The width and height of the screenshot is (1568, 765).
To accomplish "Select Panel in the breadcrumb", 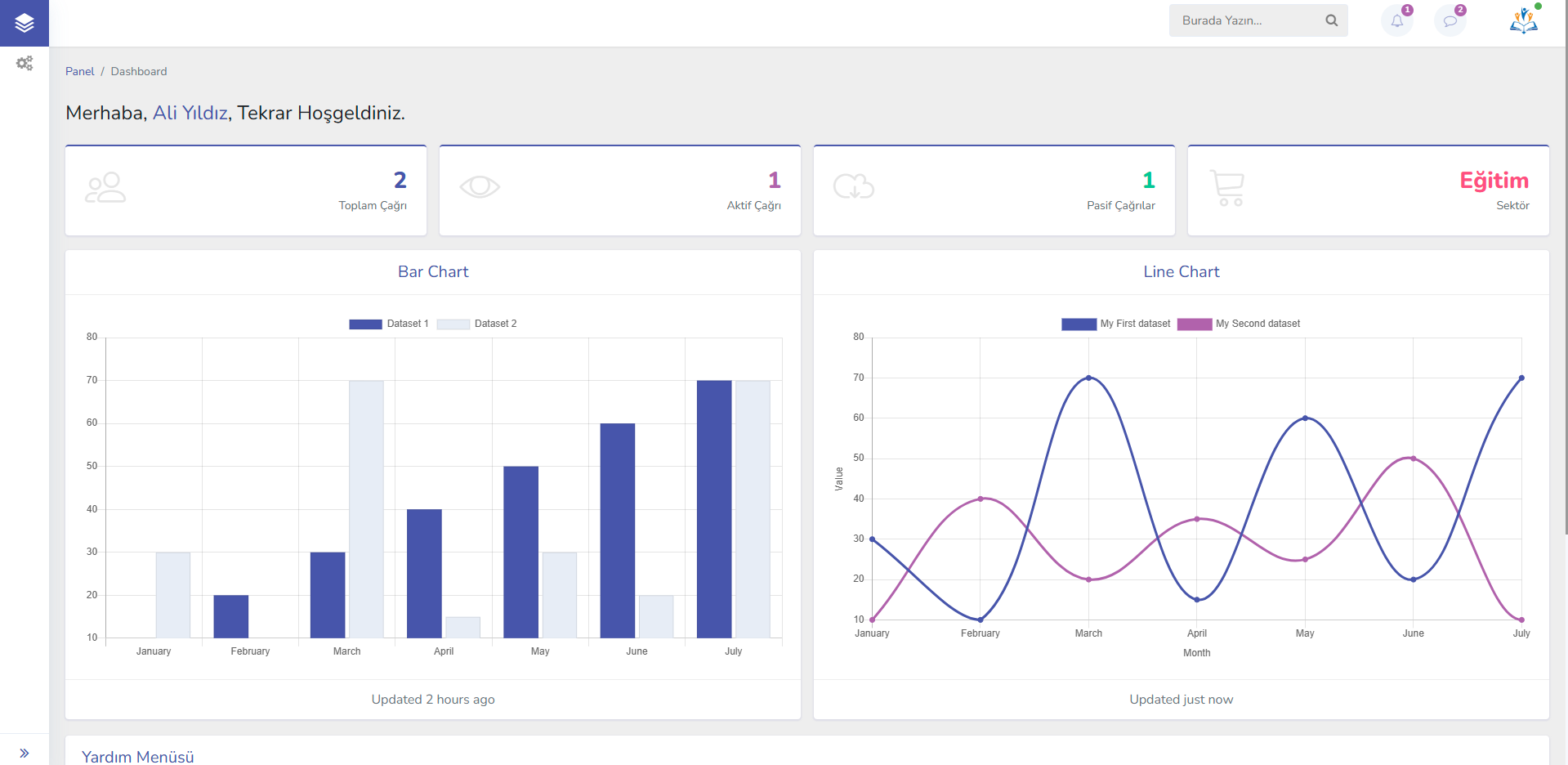I will coord(79,71).
